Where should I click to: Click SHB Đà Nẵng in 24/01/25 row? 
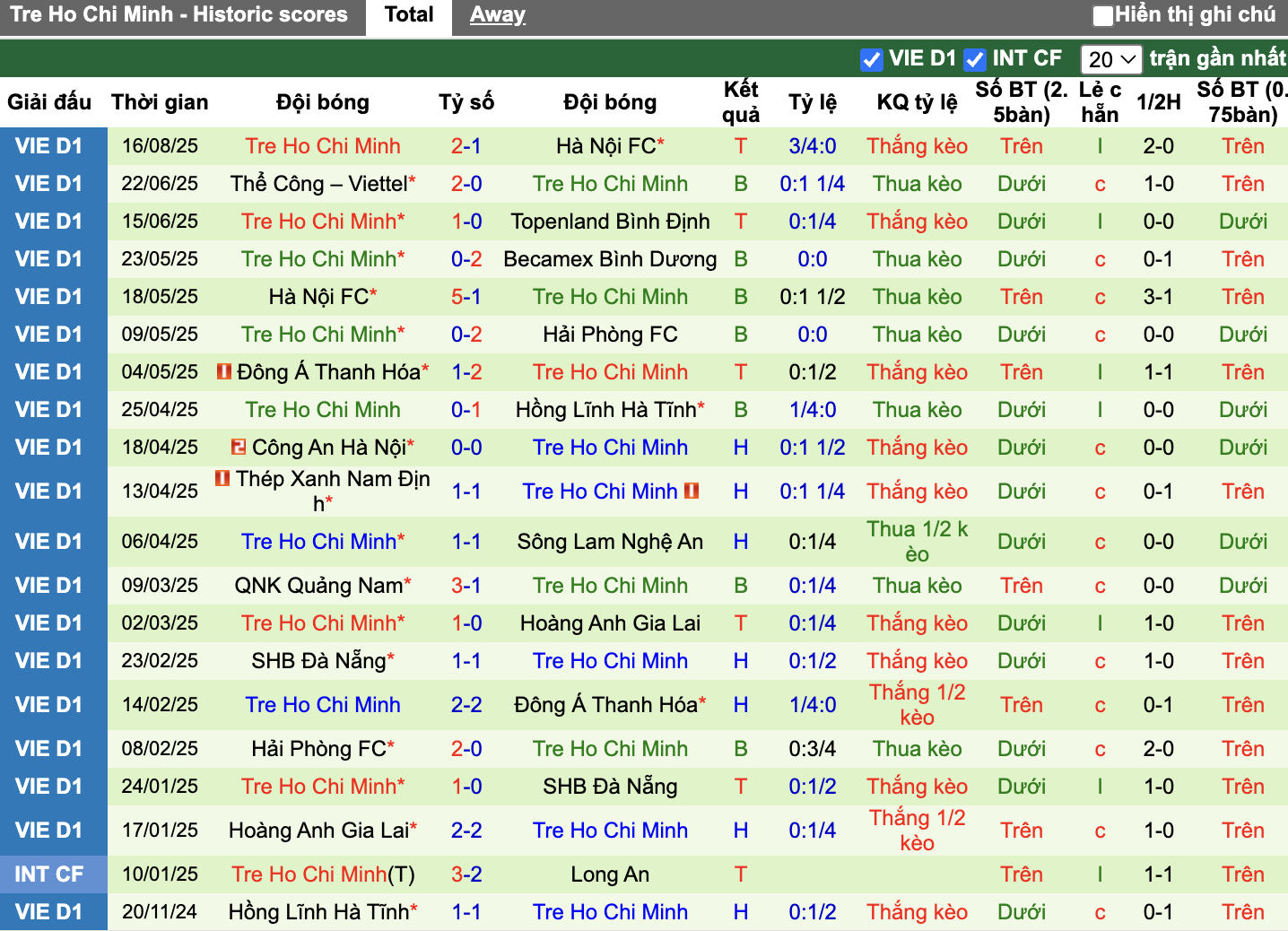610,787
